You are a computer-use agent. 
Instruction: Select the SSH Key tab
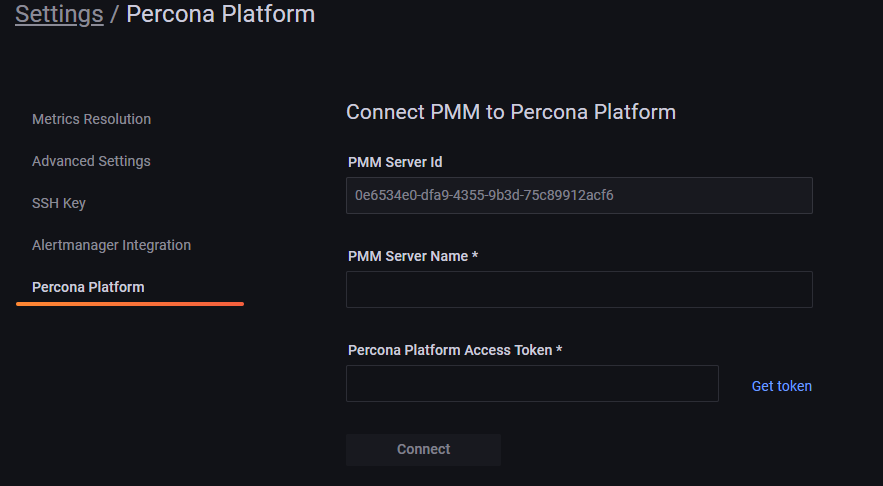[59, 203]
